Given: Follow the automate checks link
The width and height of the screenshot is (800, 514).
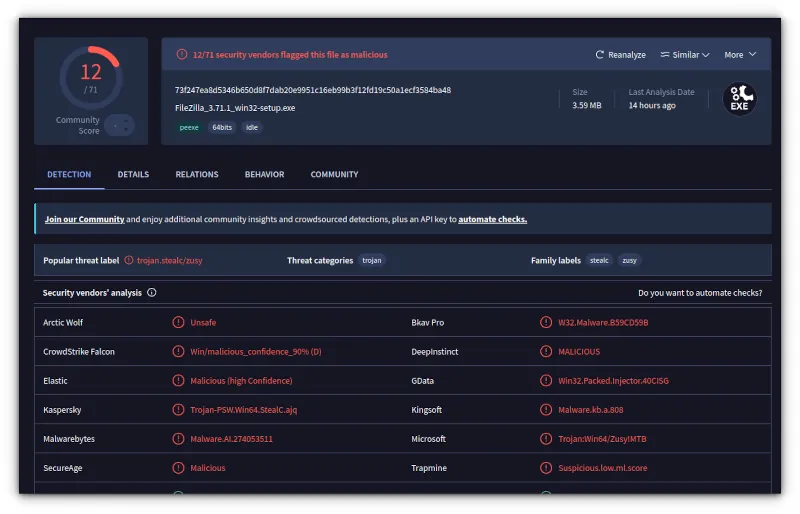Looking at the screenshot, I should coord(492,219).
